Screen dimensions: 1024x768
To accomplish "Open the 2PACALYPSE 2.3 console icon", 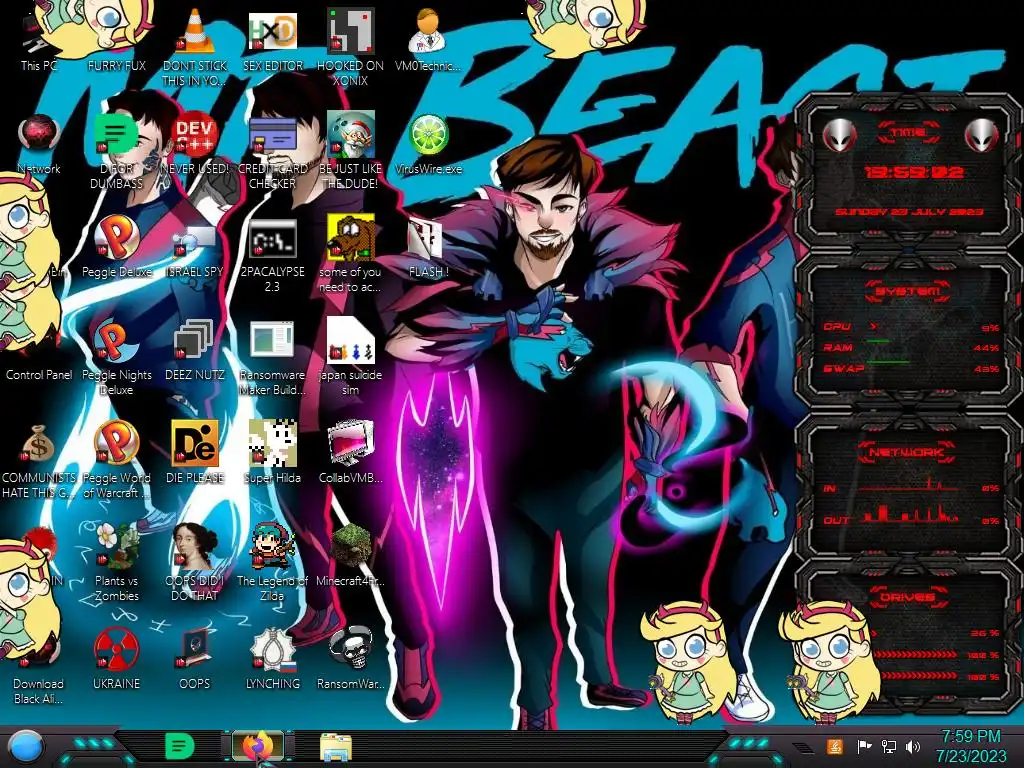I will 272,239.
